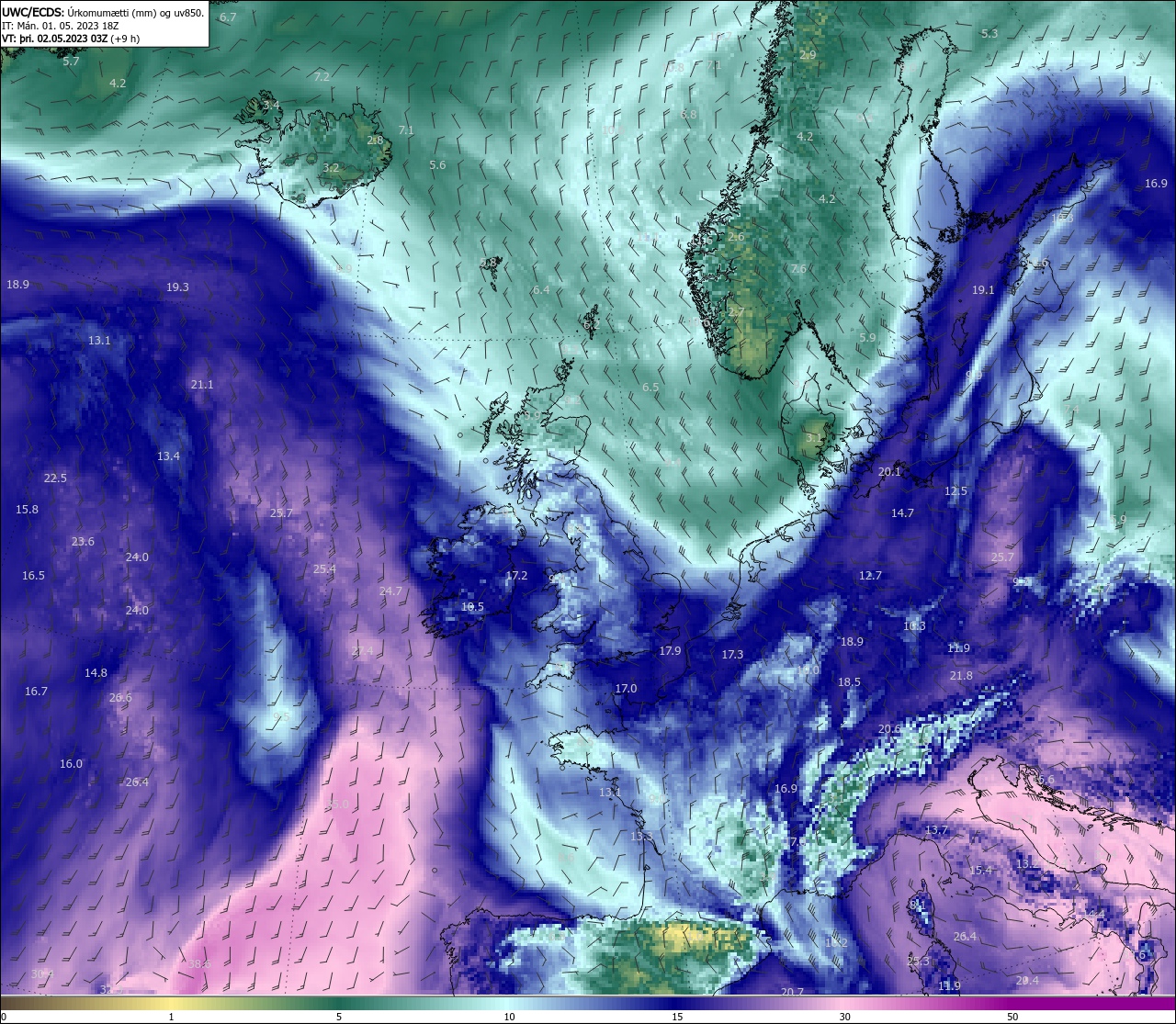Click the value 14.7 over northern Germany
1176x1024 pixels.
click(x=902, y=513)
